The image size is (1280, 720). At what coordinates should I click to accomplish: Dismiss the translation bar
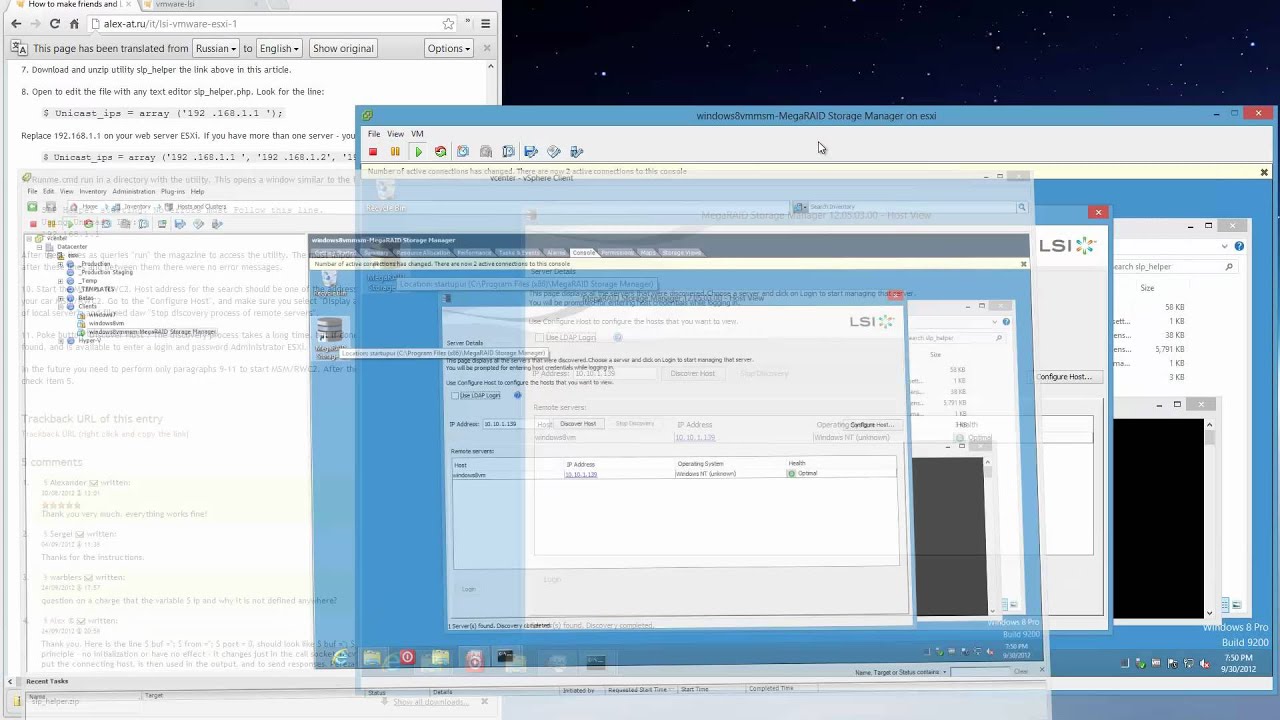487,48
